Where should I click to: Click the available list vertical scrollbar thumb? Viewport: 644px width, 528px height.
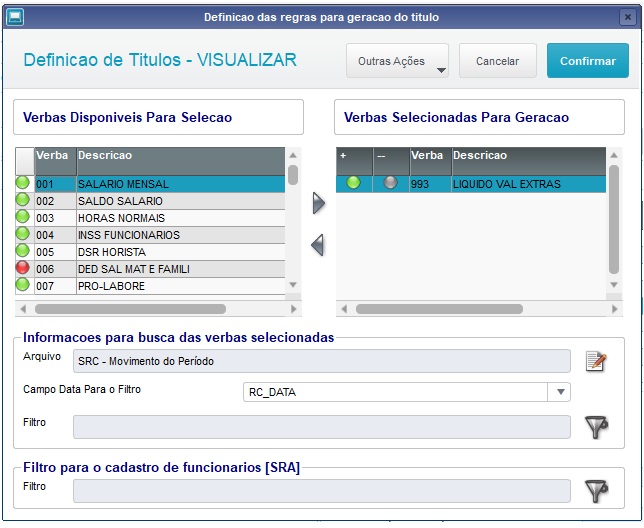(x=293, y=175)
